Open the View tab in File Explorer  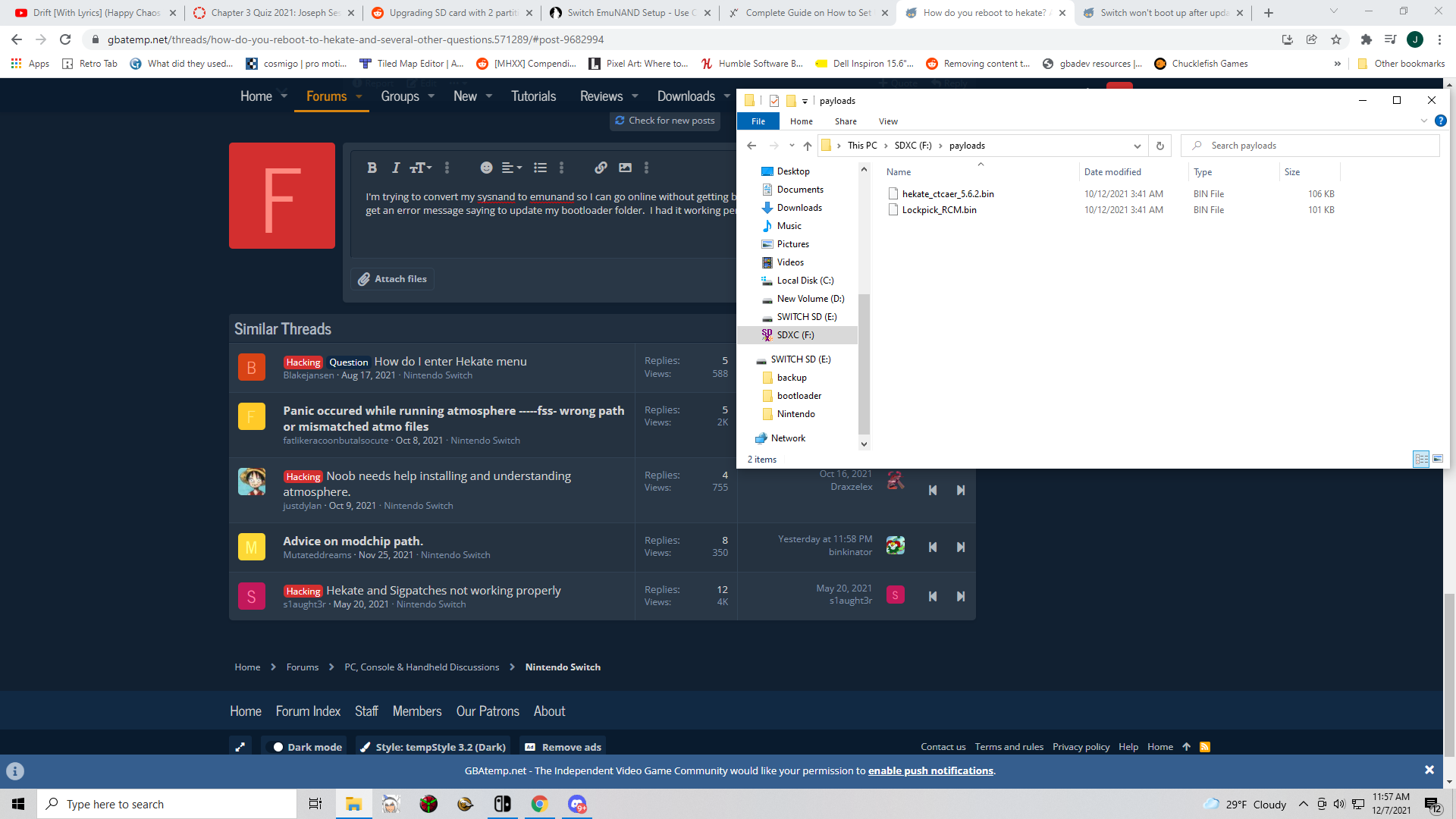(x=888, y=121)
